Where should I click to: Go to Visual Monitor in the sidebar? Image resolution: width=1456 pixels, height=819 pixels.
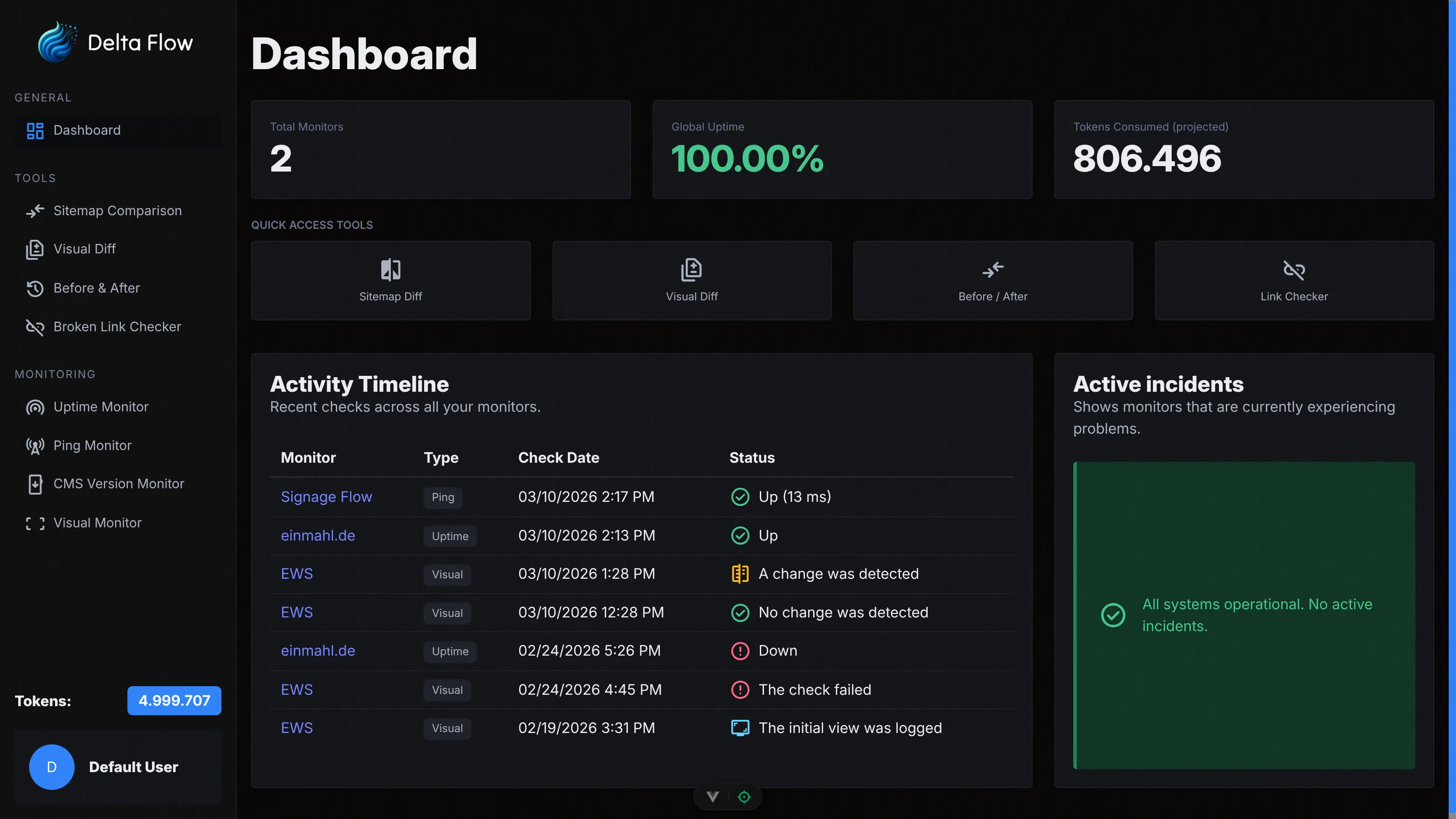pyautogui.click(x=97, y=523)
